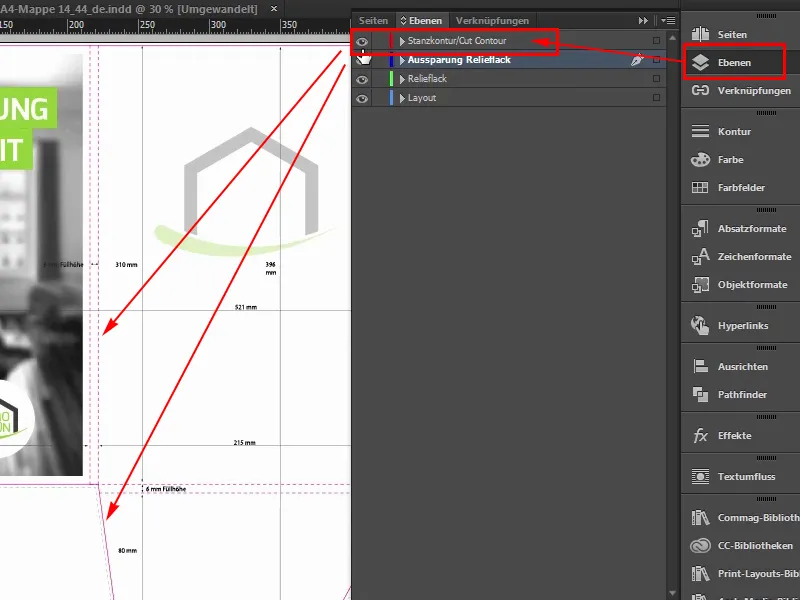Click the '215 mm' dimension label

pos(244,442)
